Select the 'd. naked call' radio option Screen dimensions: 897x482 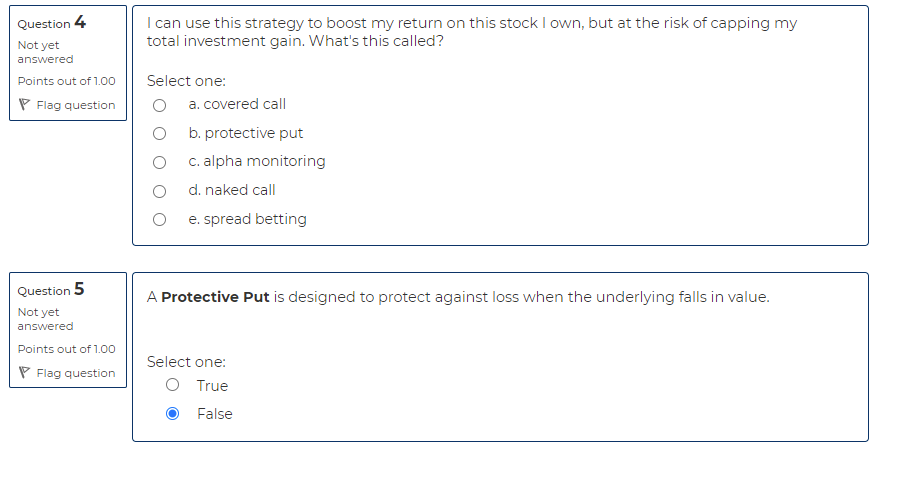click(x=159, y=190)
